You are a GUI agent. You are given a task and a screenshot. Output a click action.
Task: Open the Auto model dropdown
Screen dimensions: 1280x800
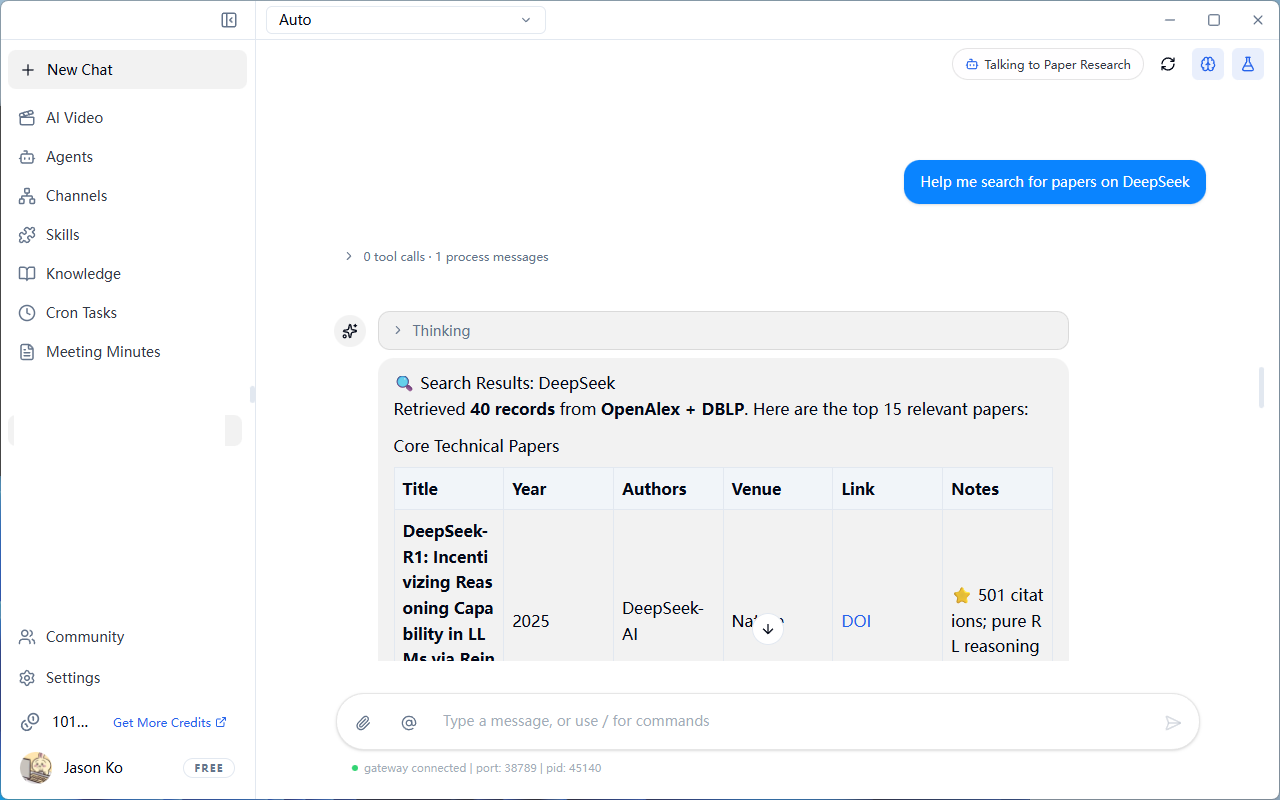pyautogui.click(x=406, y=20)
